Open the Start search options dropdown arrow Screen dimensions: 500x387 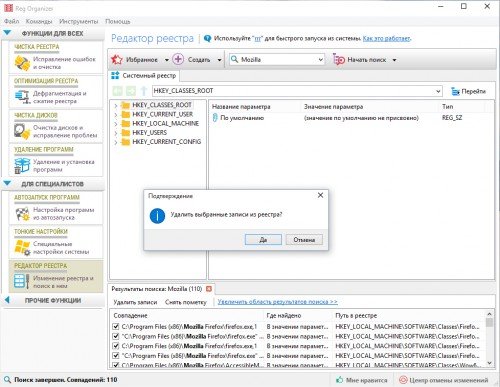click(x=394, y=60)
